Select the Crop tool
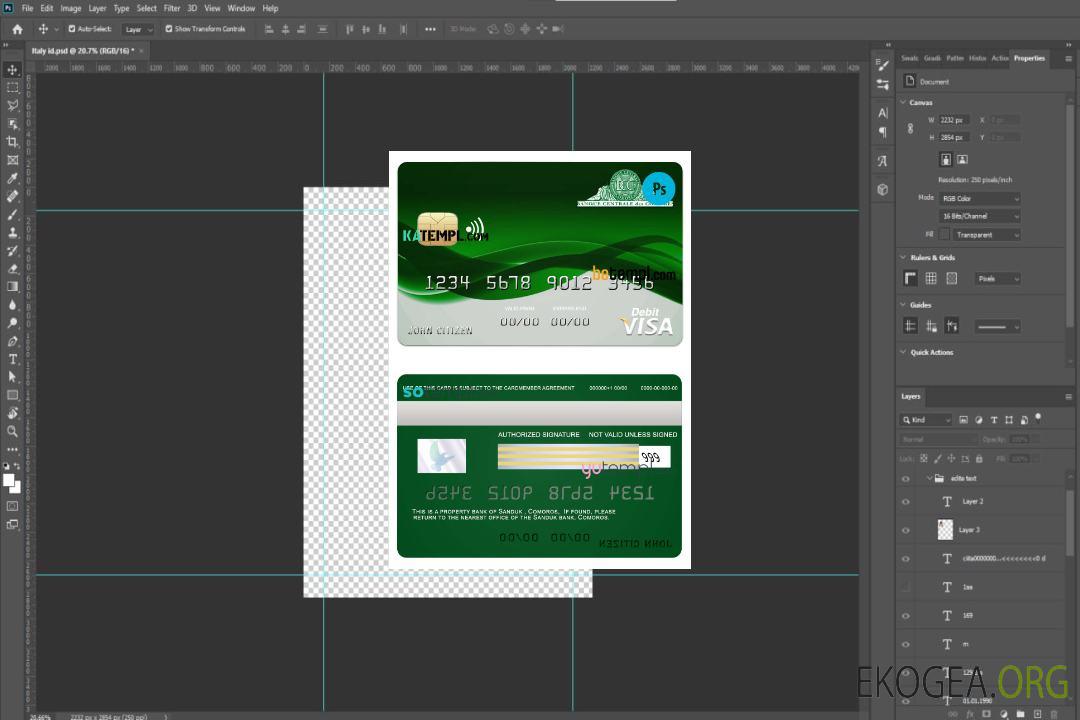The height and width of the screenshot is (720, 1080). (x=12, y=142)
